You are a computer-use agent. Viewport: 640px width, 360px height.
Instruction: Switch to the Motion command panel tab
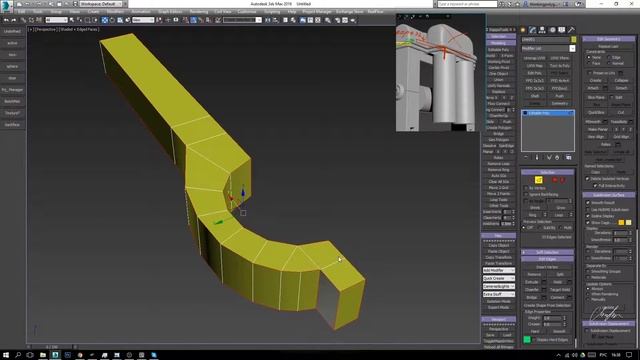(552, 30)
